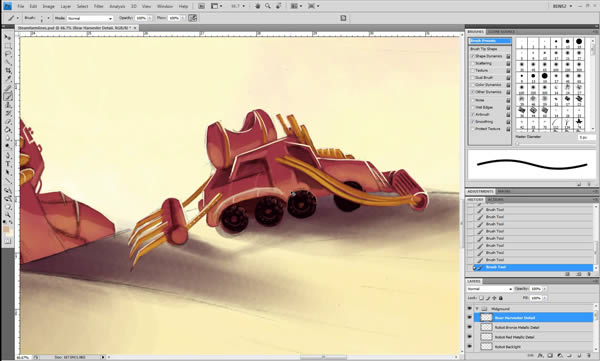Open the Fill arrow in Layers panel
The height and width of the screenshot is (361, 600).
tap(545, 298)
